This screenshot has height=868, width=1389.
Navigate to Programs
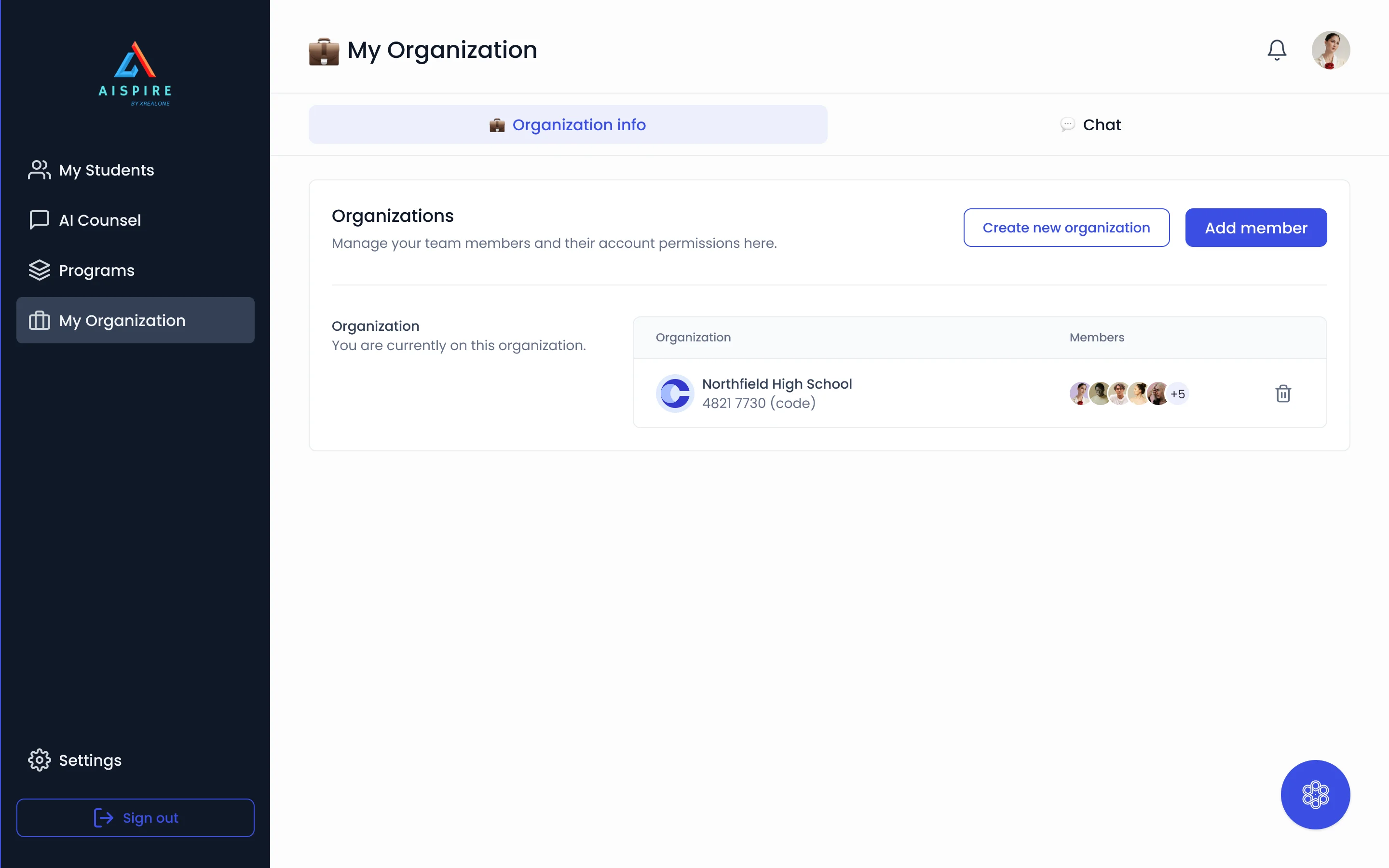135,270
